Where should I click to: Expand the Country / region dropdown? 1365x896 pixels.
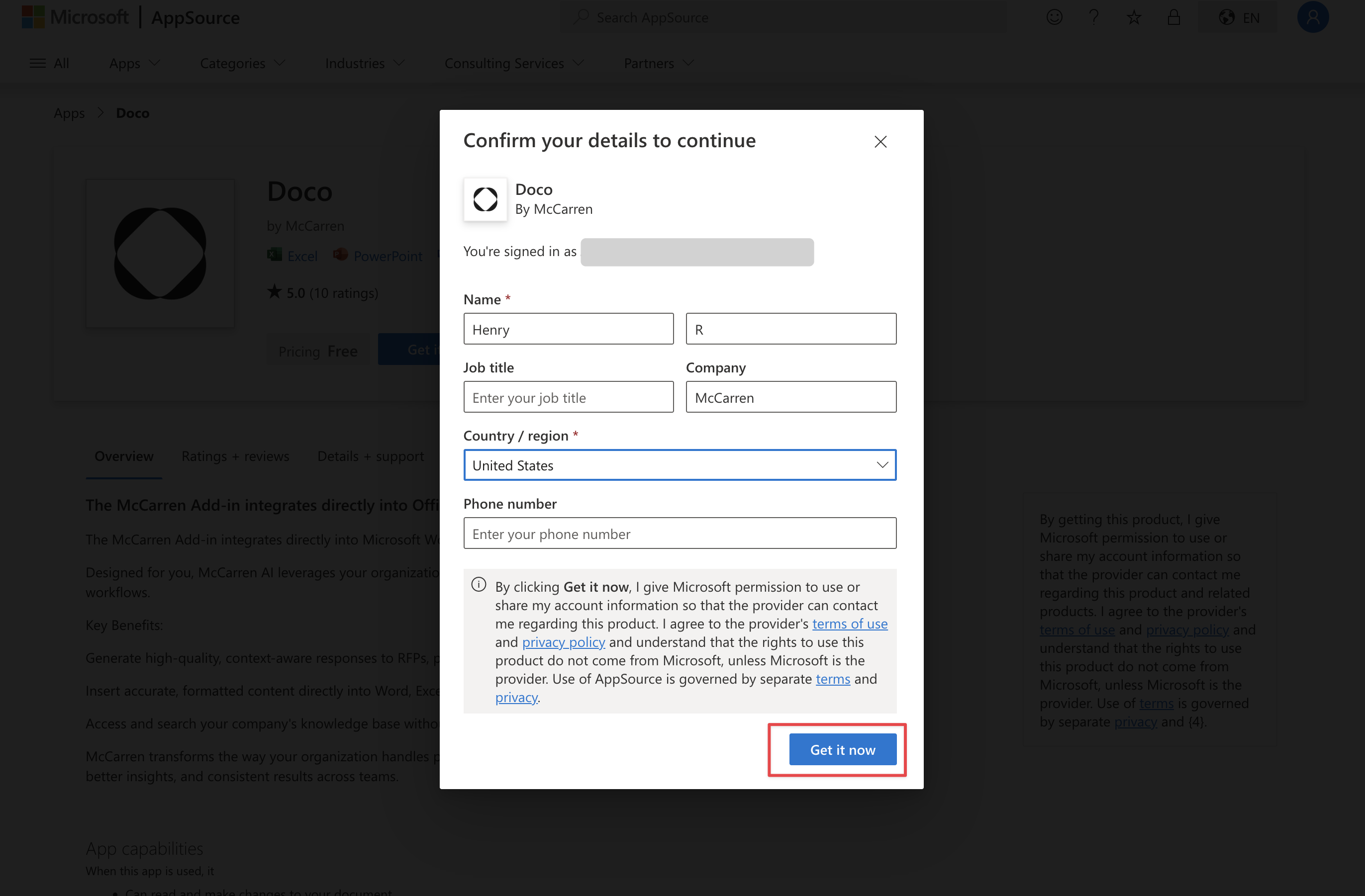(x=680, y=465)
